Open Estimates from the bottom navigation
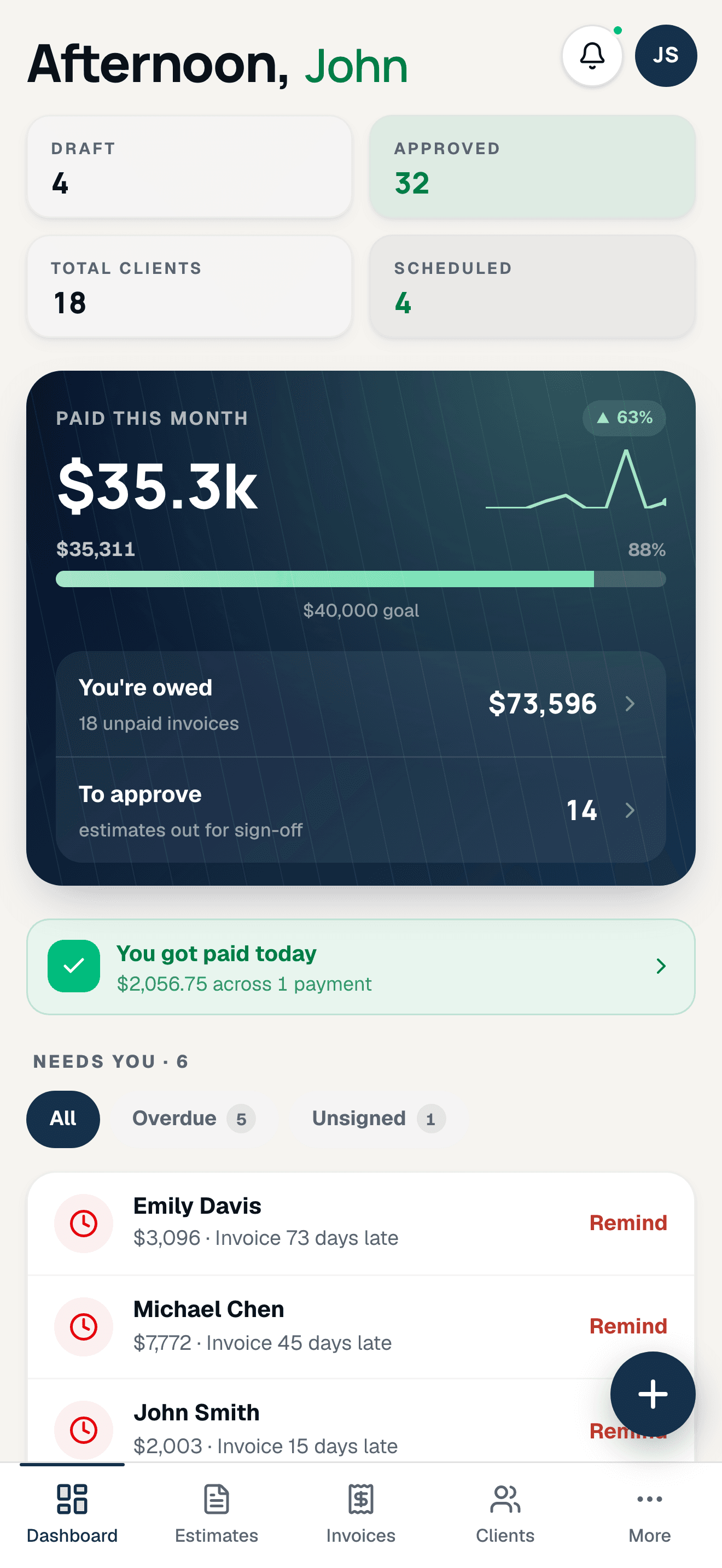Image resolution: width=722 pixels, height=1568 pixels. (x=216, y=1513)
